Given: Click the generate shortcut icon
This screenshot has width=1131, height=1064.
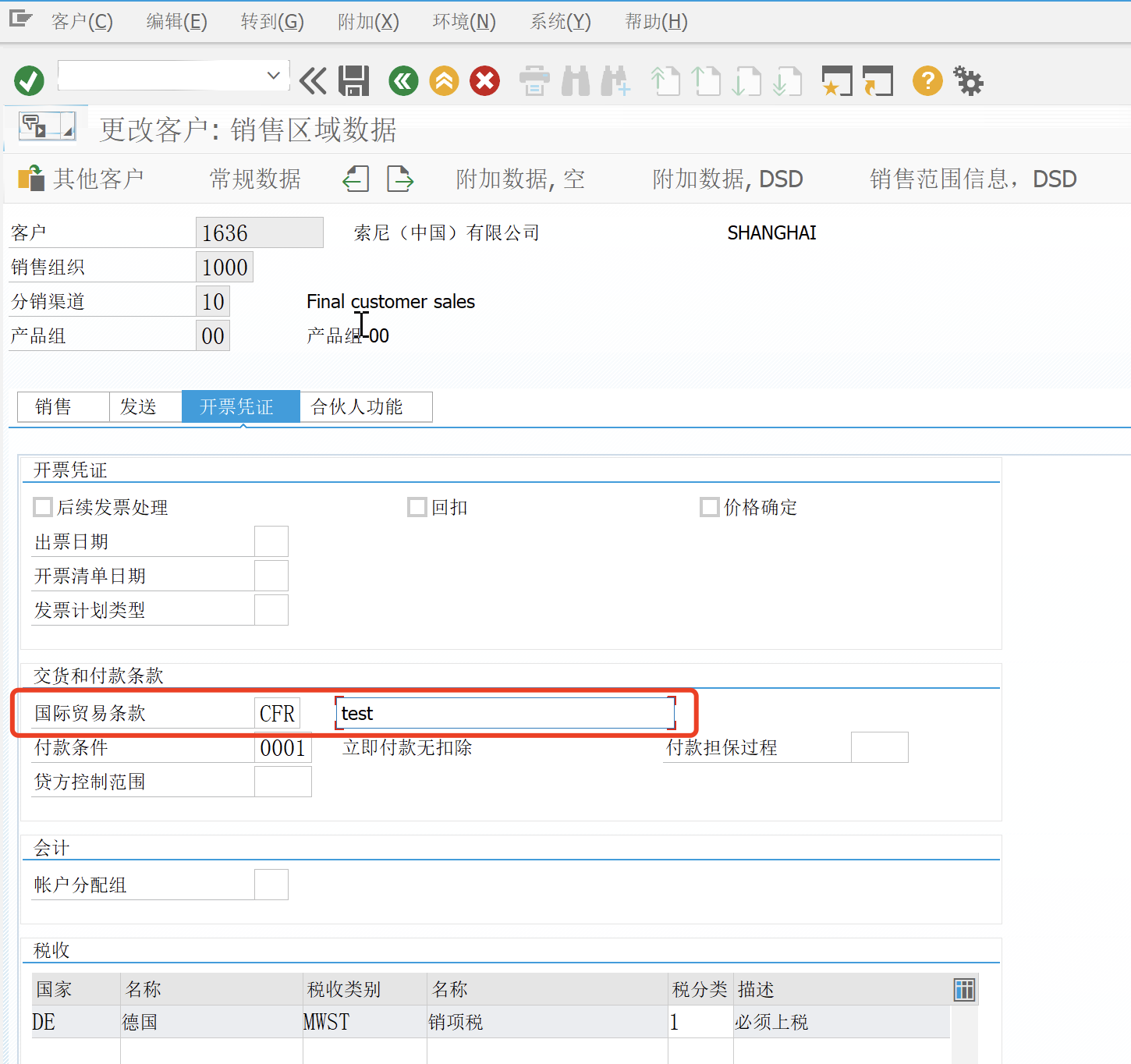Looking at the screenshot, I should 877,81.
